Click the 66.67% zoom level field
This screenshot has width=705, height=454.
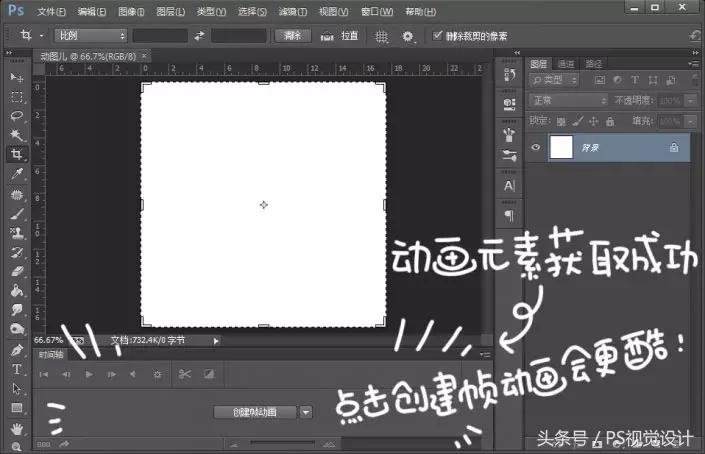(x=48, y=340)
